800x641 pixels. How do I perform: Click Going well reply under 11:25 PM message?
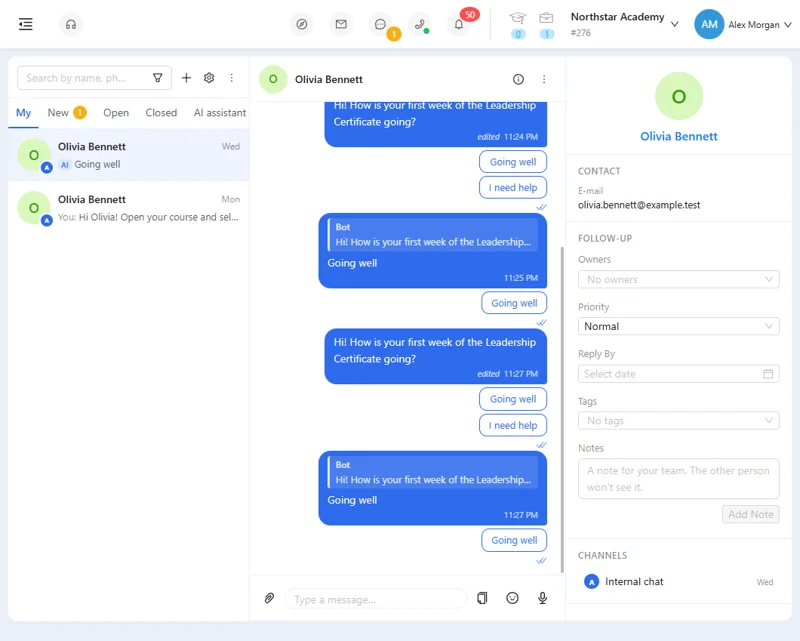(514, 303)
